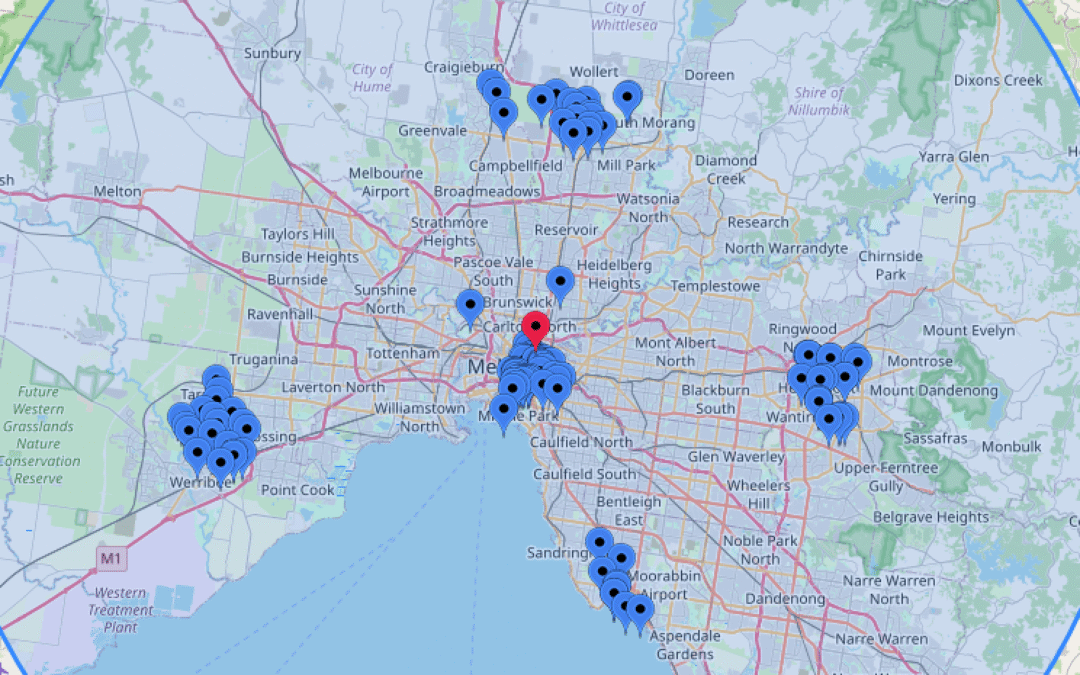The image size is (1080, 675).
Task: Click the Melbourne Airport label
Action: point(386,182)
